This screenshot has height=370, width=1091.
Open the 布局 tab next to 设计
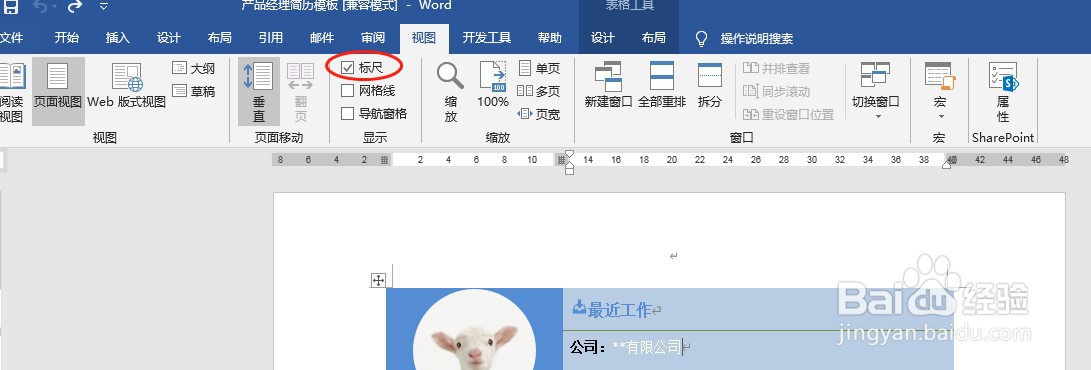pos(220,38)
